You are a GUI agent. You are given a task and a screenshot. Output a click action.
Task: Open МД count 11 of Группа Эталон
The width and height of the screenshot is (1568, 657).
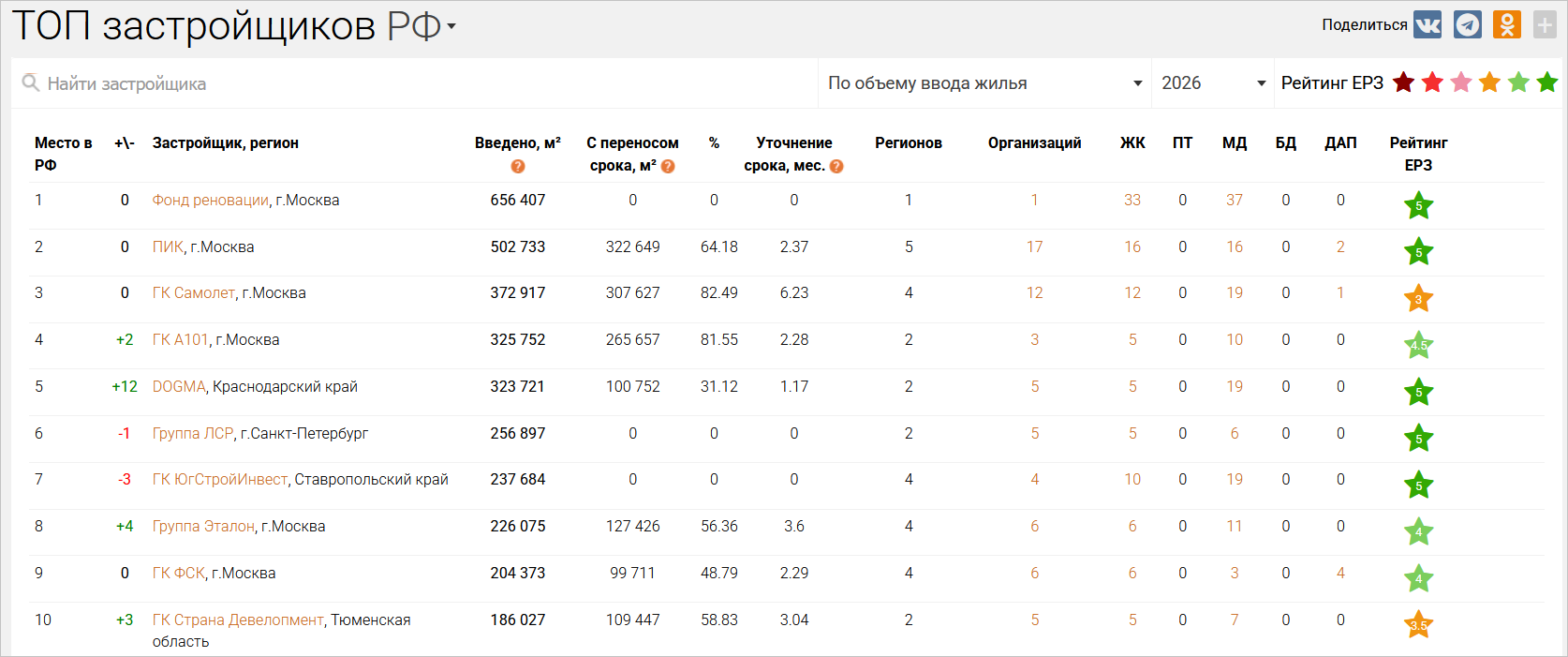(1235, 526)
